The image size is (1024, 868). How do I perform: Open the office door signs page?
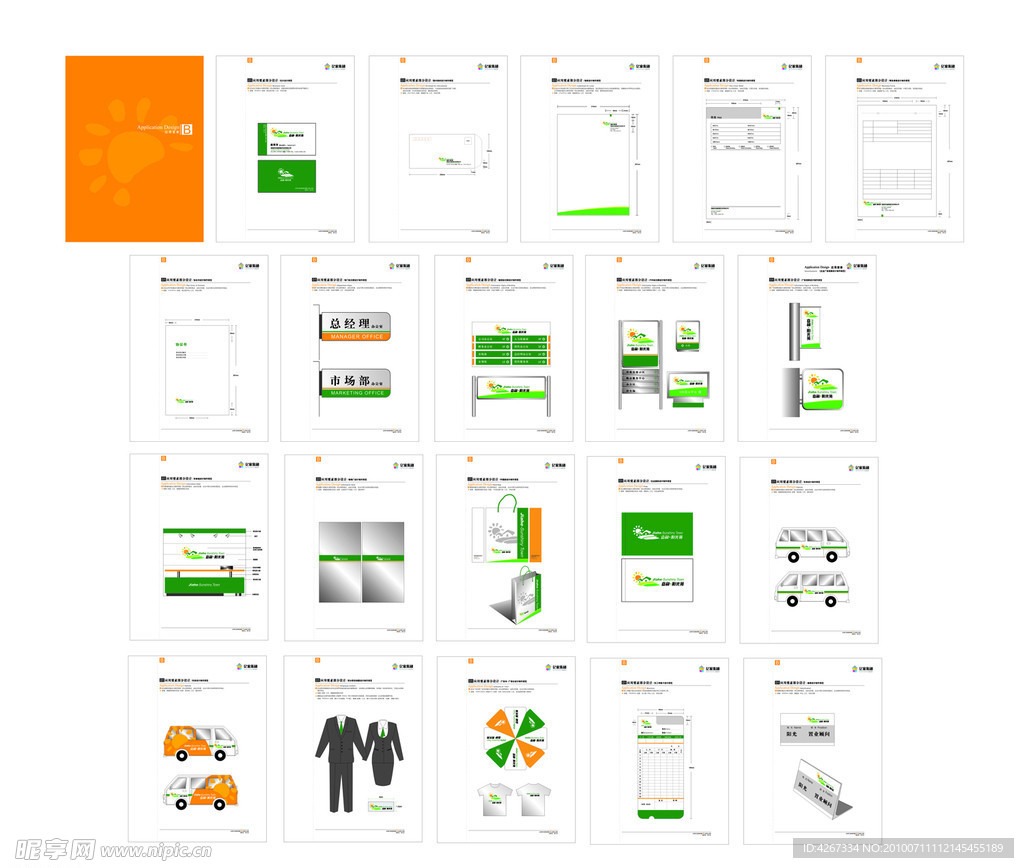click(350, 348)
